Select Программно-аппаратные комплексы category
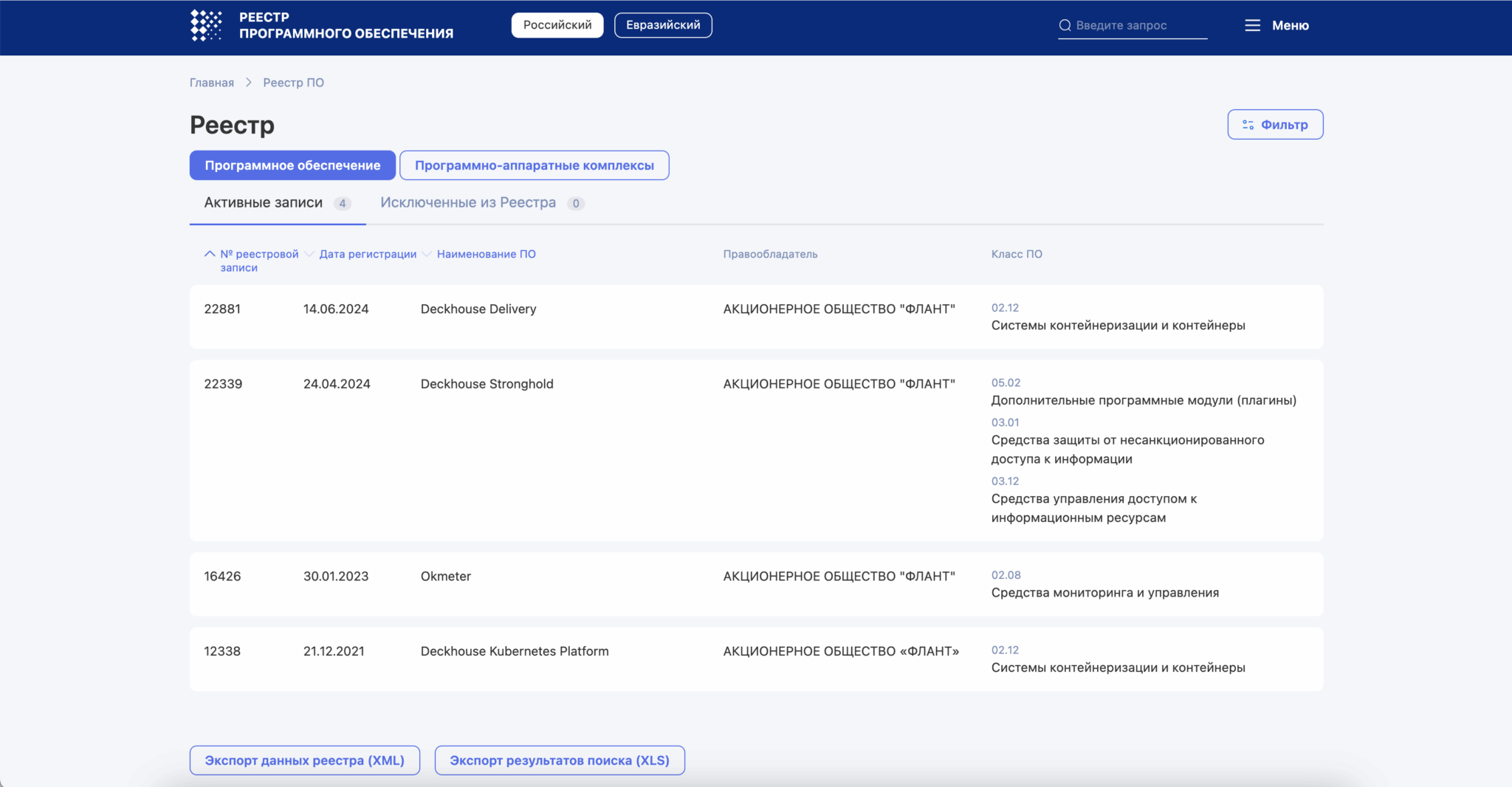1512x787 pixels. [534, 165]
